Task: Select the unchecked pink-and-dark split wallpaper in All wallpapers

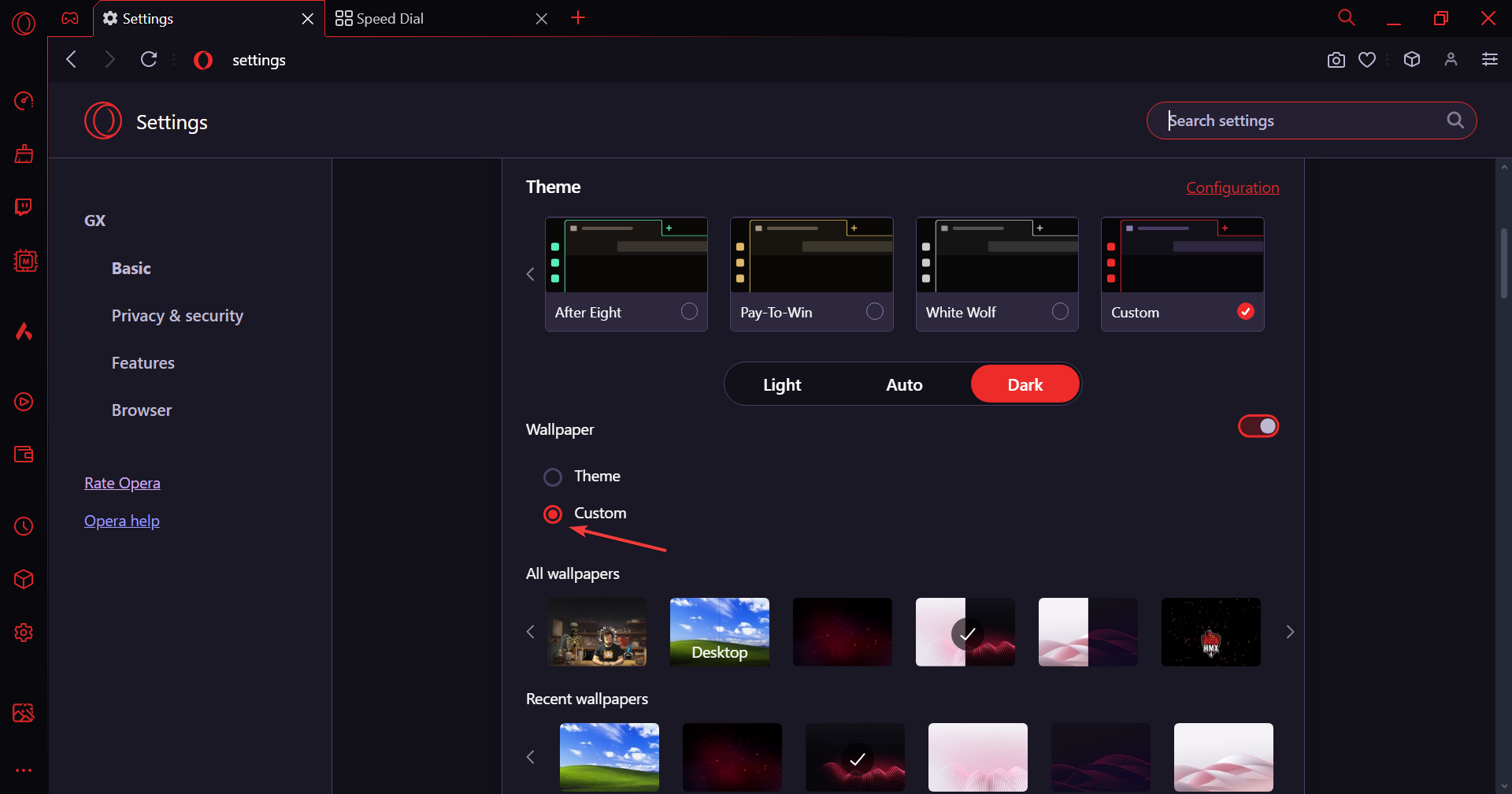Action: click(x=1088, y=632)
